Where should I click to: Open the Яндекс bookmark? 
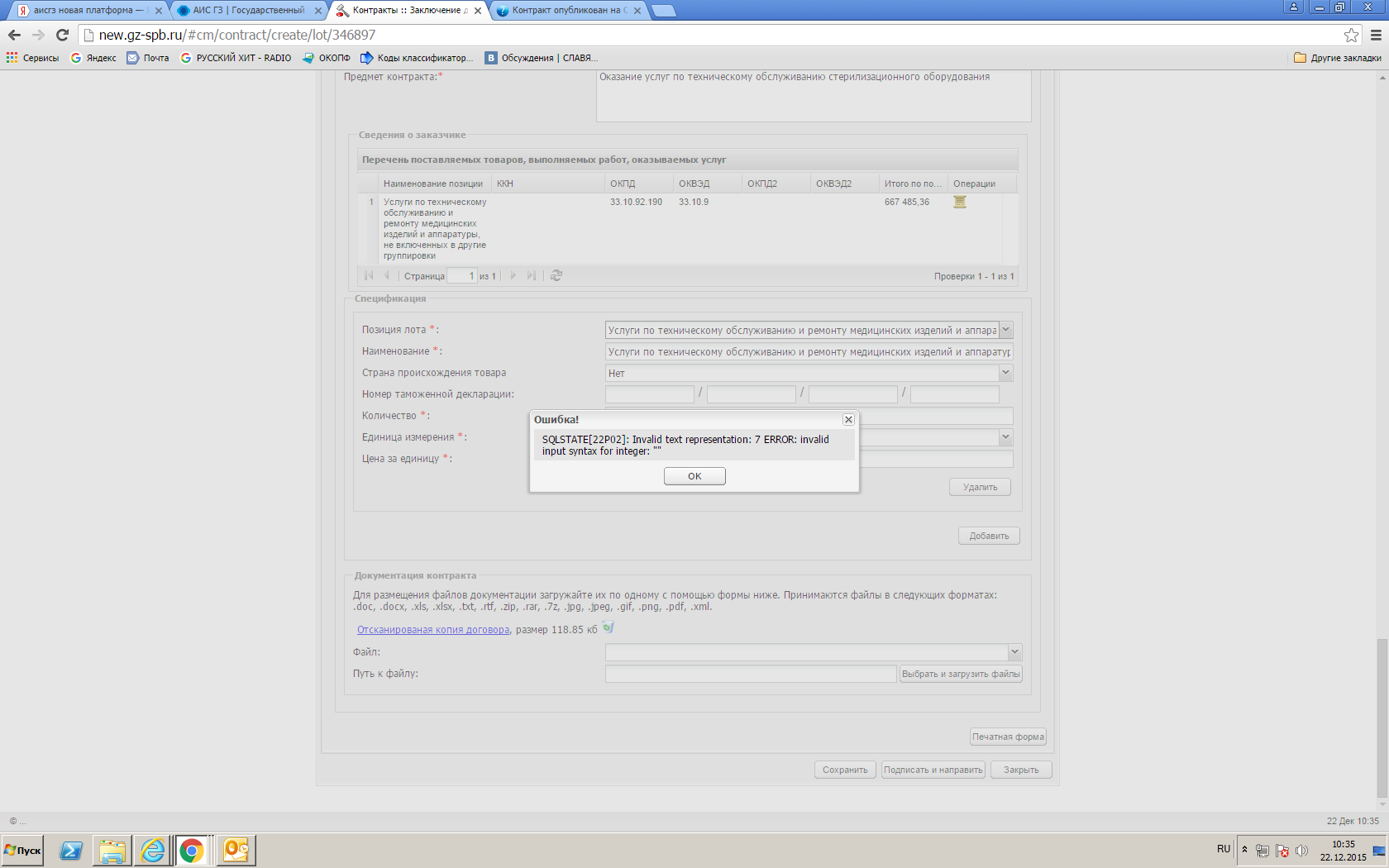coord(93,58)
